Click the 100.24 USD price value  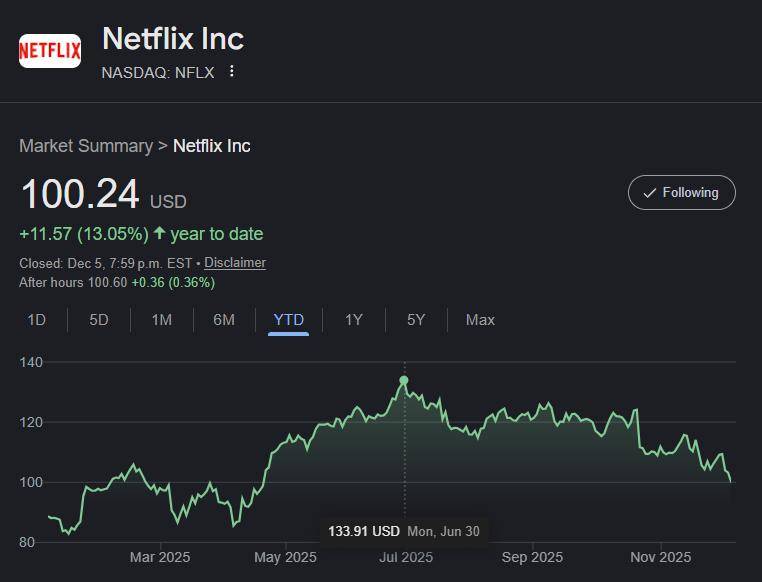click(x=80, y=194)
